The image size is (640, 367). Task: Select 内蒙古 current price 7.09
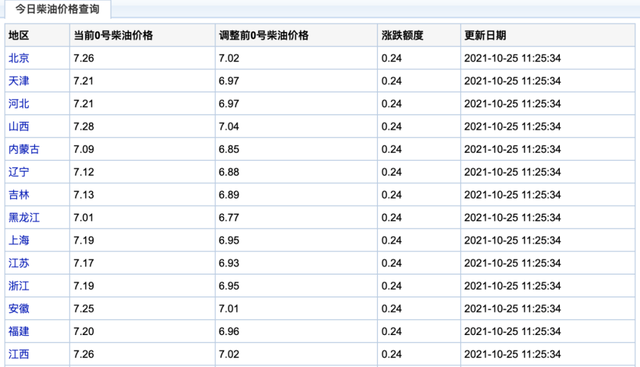(84, 149)
